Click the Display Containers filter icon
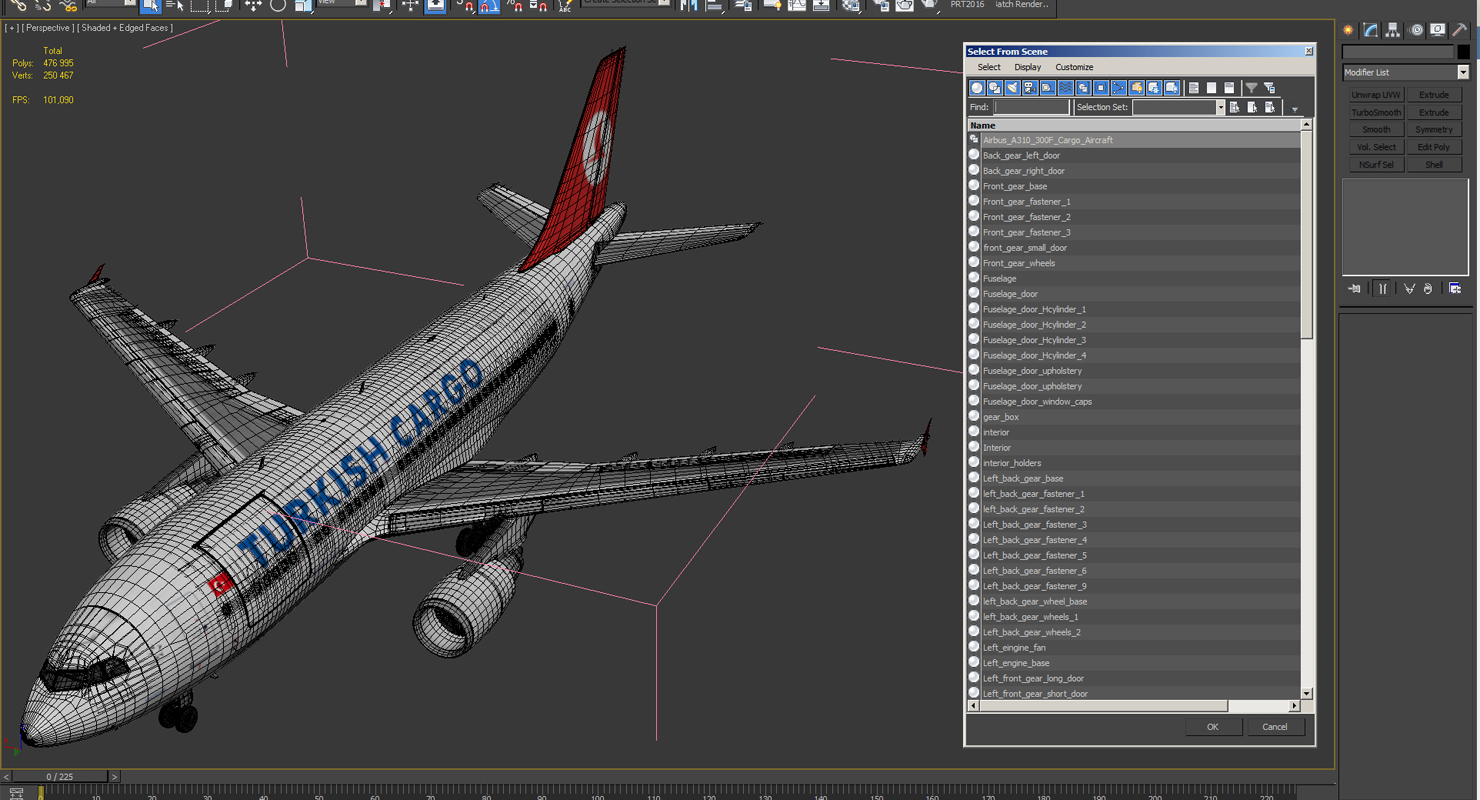The height and width of the screenshot is (800, 1480). tap(1137, 88)
